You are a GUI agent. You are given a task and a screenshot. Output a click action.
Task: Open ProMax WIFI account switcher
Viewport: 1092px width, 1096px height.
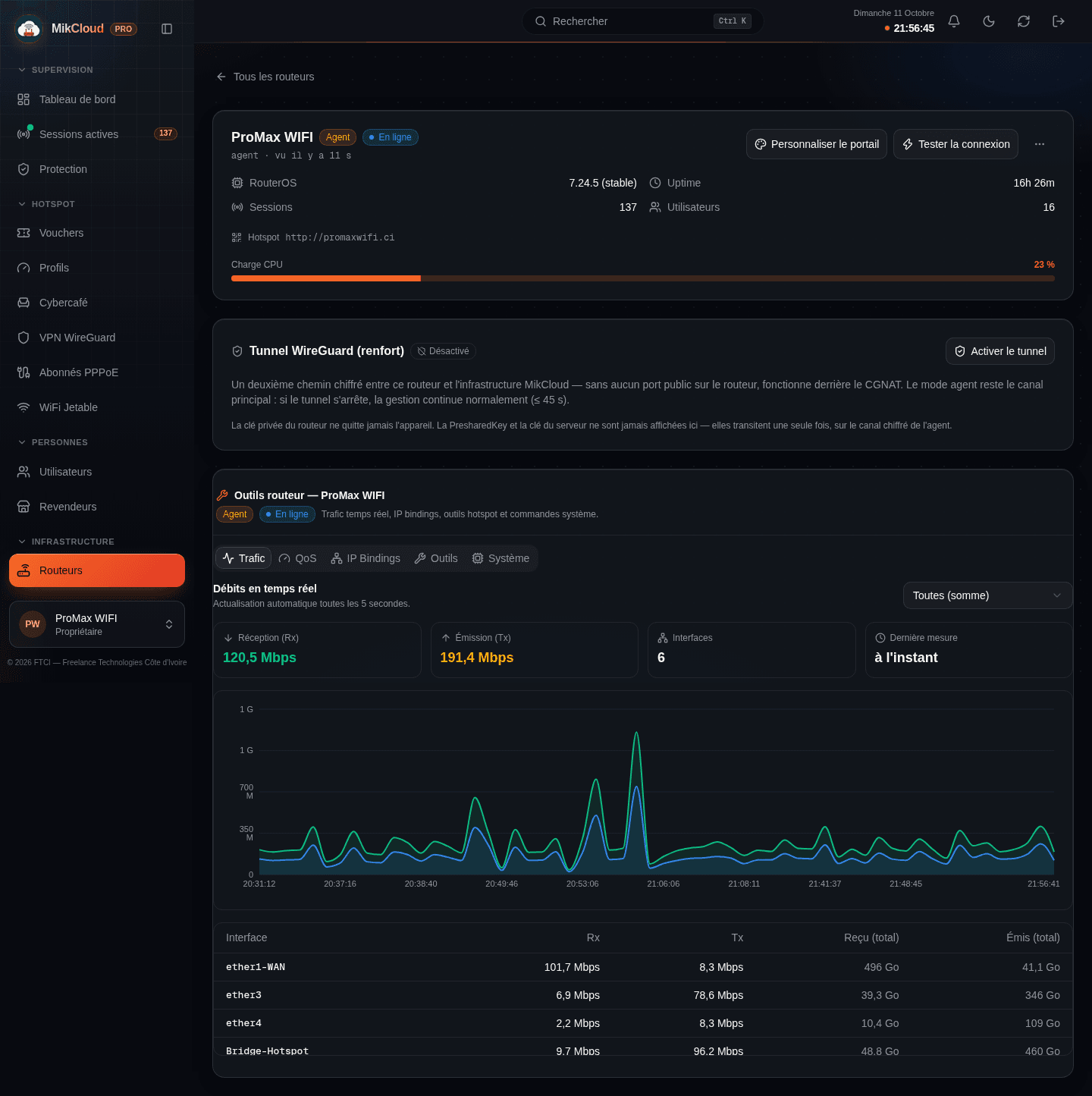pos(97,624)
